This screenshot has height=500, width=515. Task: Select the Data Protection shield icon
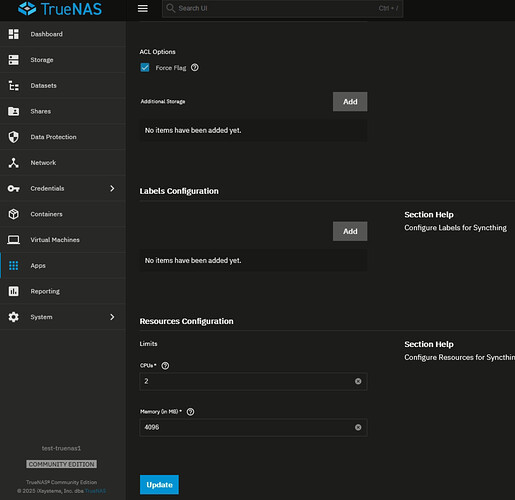tap(14, 137)
